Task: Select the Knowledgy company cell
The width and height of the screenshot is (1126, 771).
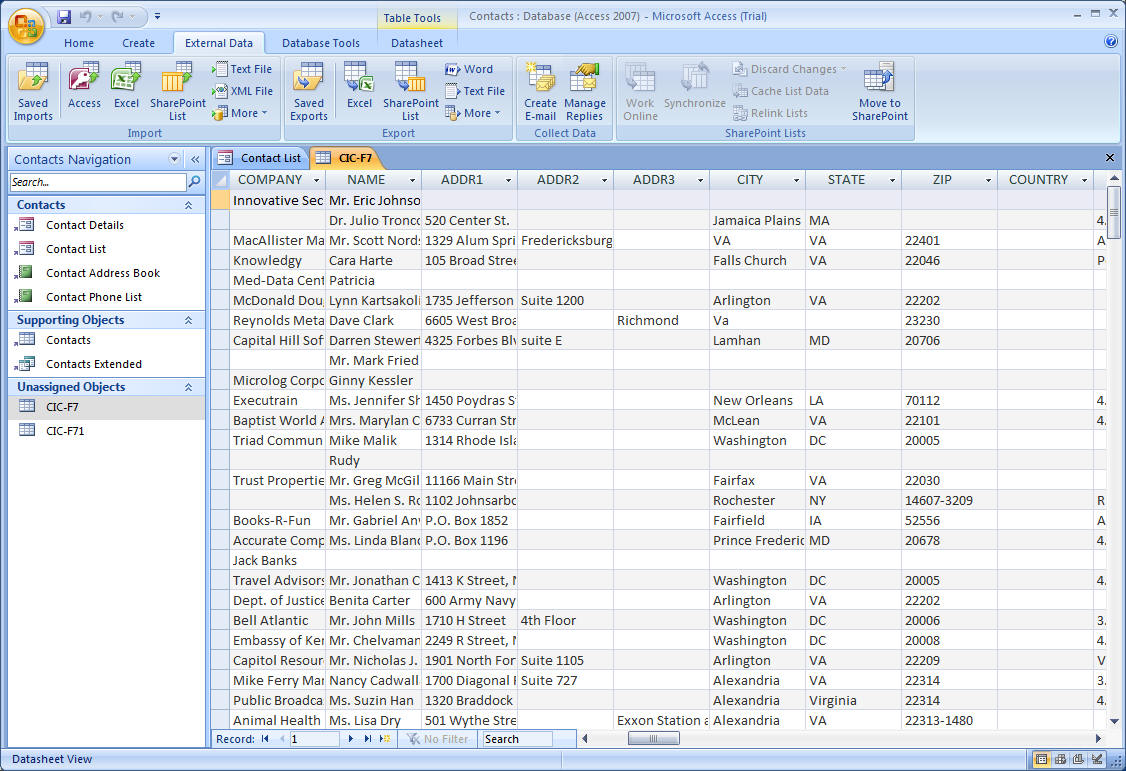Action: pyautogui.click(x=278, y=261)
